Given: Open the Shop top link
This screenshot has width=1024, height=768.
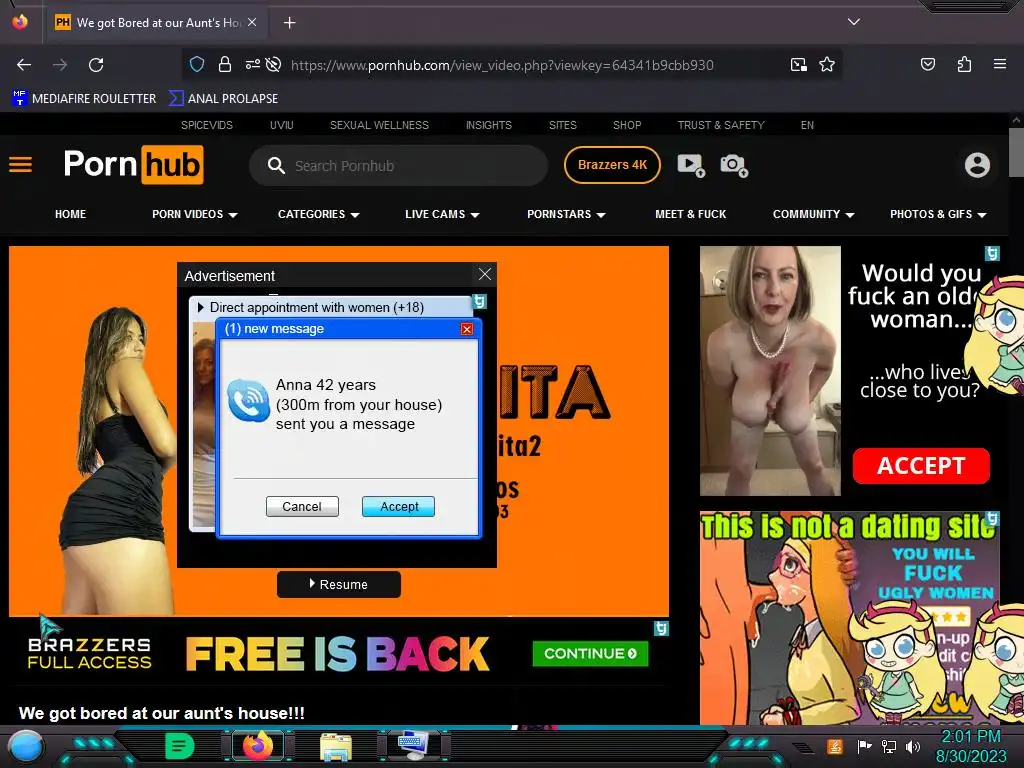Looking at the screenshot, I should click(x=627, y=125).
